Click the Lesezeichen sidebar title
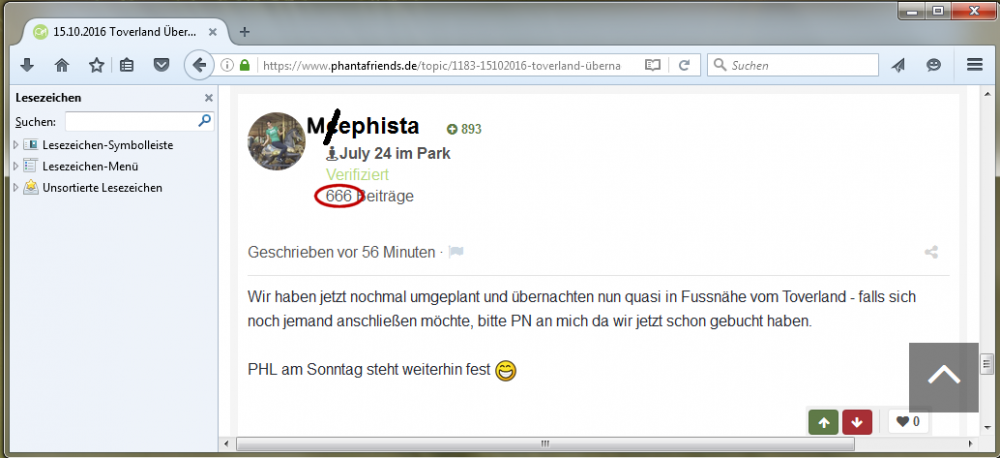 coord(48,98)
